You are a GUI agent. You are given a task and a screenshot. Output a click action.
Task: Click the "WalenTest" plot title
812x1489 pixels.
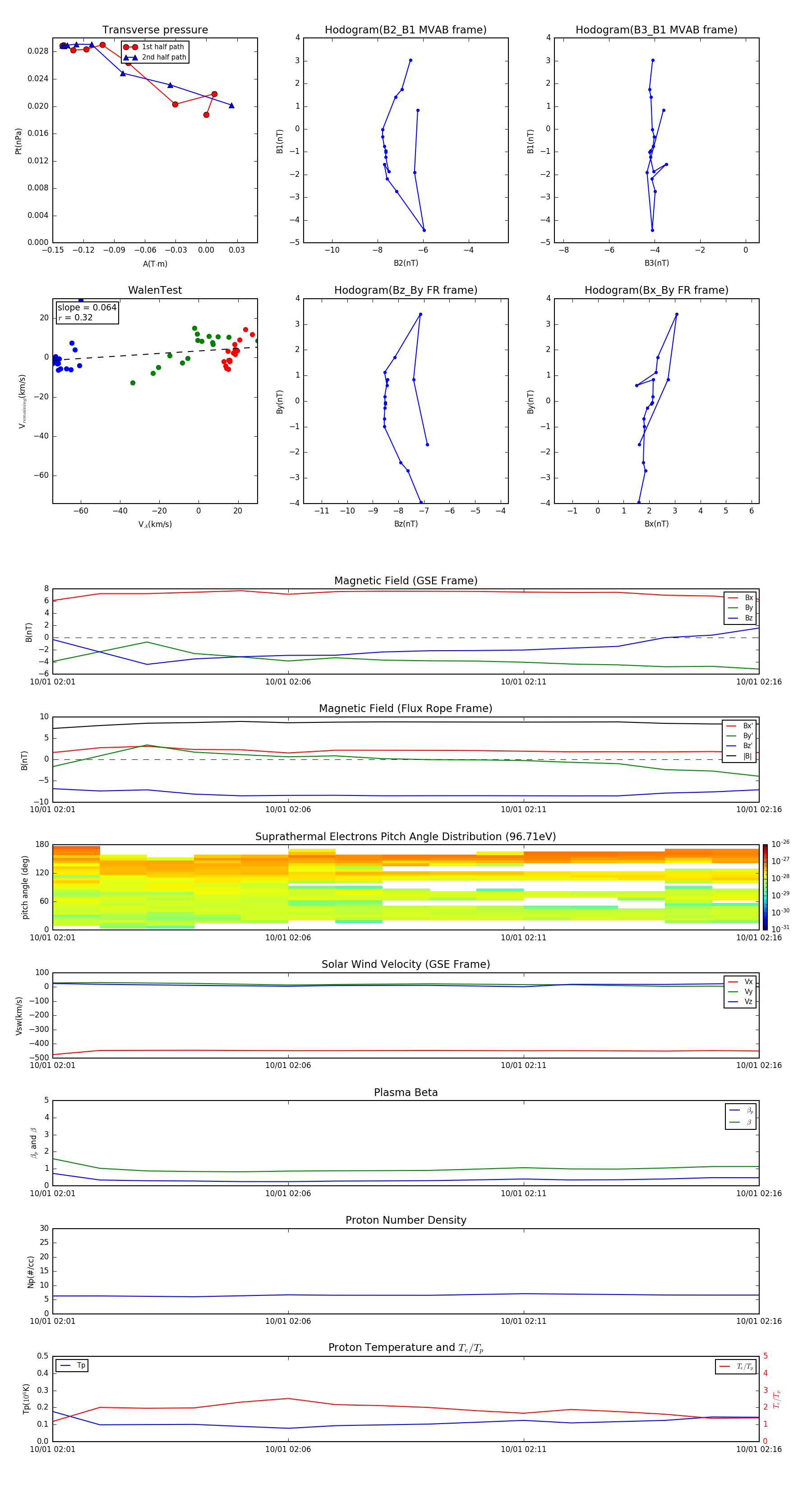tap(155, 290)
